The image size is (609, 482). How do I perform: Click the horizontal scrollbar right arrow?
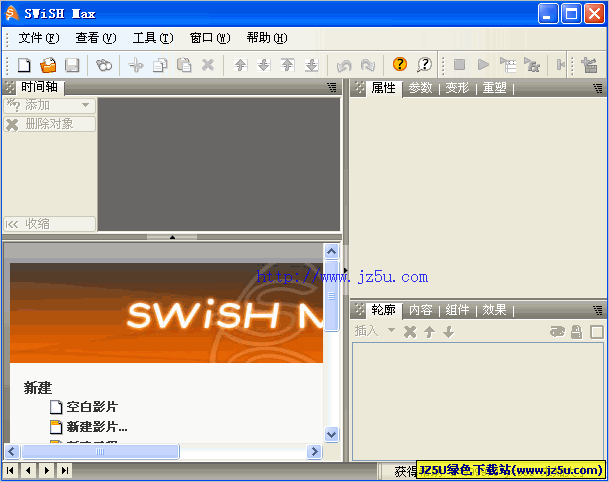click(314, 451)
